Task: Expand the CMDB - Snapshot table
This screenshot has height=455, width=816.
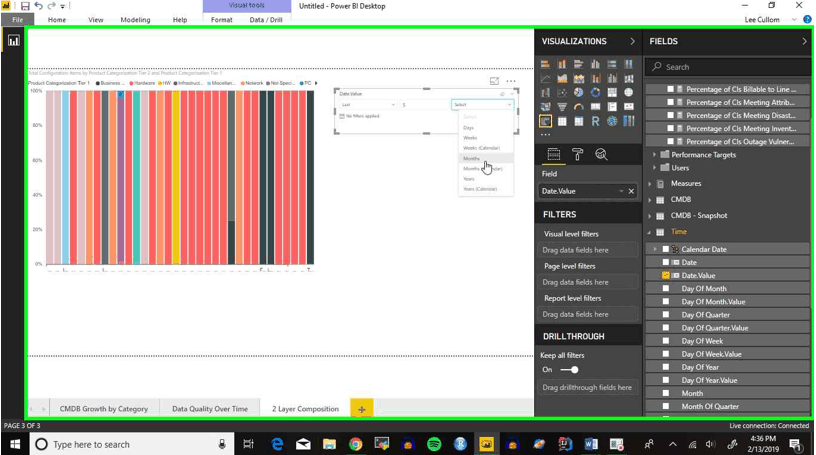Action: [x=649, y=216]
